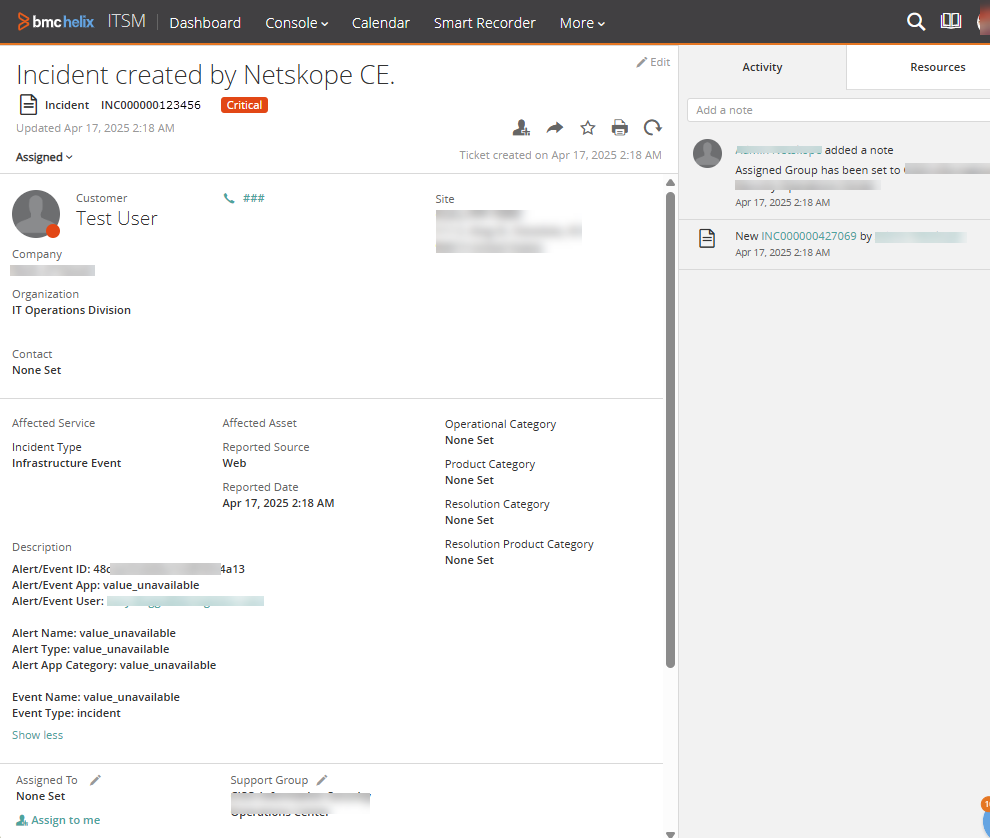Click the Edit pencil beside incident title

[653, 62]
